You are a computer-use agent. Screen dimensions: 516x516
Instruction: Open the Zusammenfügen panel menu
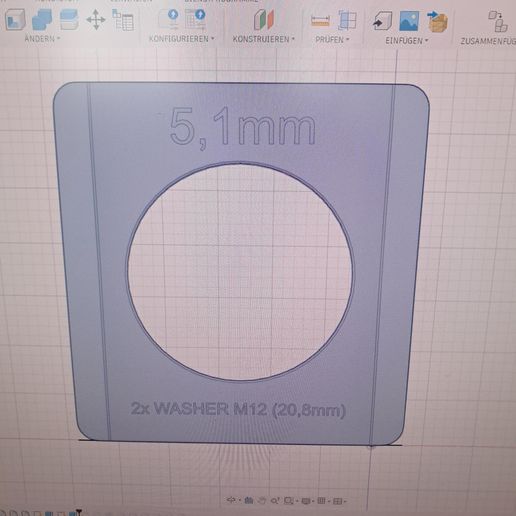click(488, 41)
